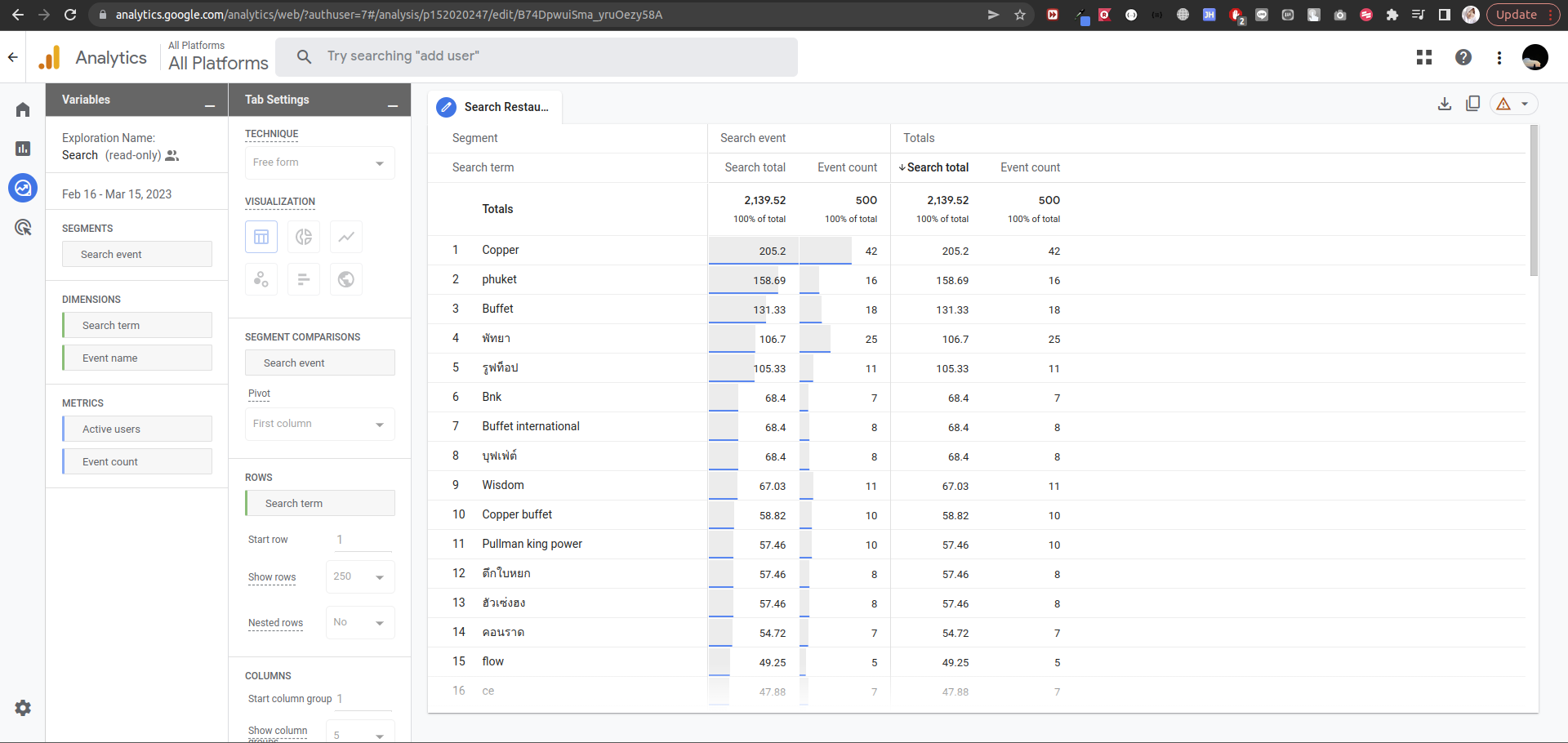
Task: Open the Explore section in sidebar
Action: coord(23,188)
